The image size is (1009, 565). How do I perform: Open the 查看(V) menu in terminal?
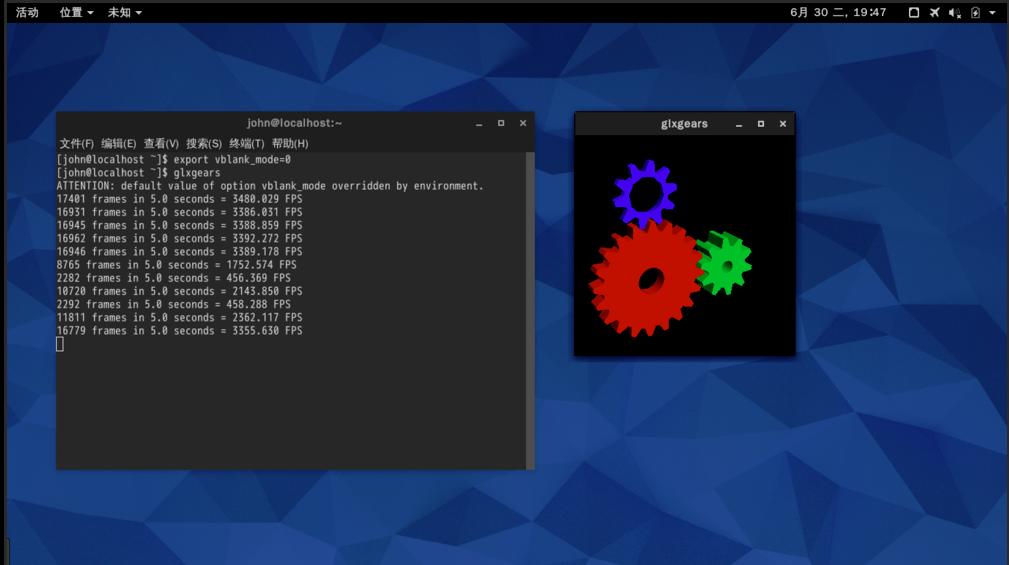point(161,144)
